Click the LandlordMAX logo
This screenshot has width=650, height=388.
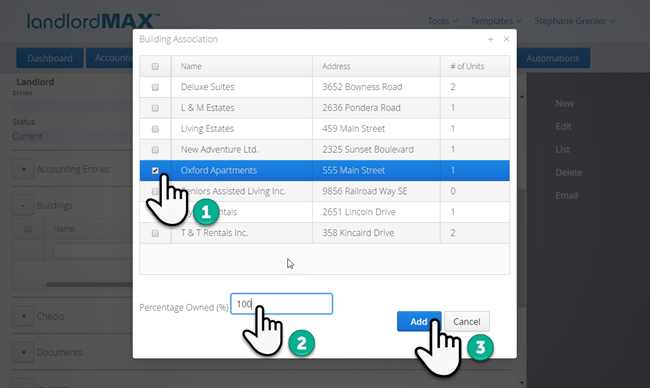93,21
